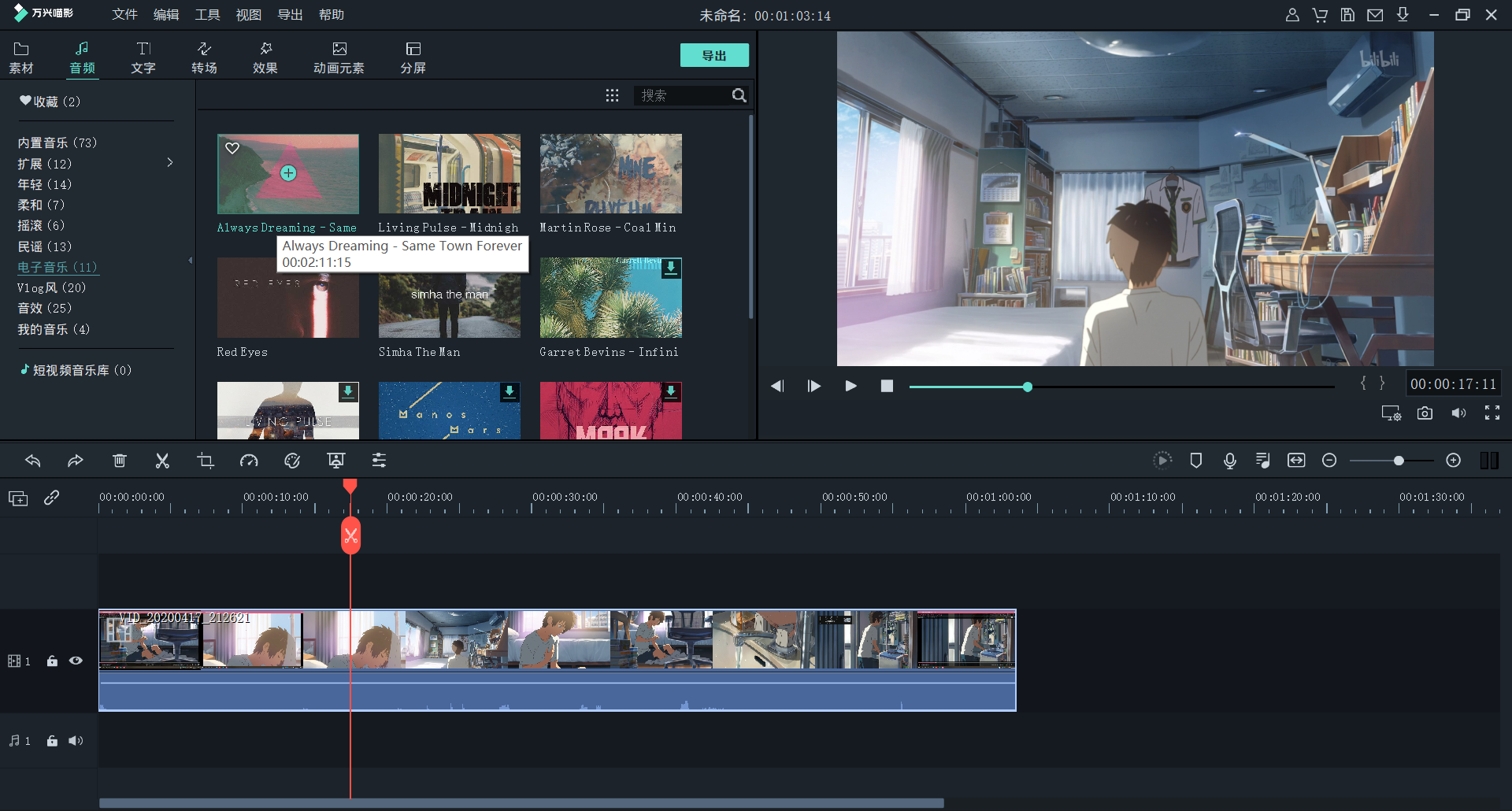Collapse the left category panel arrow

point(190,260)
